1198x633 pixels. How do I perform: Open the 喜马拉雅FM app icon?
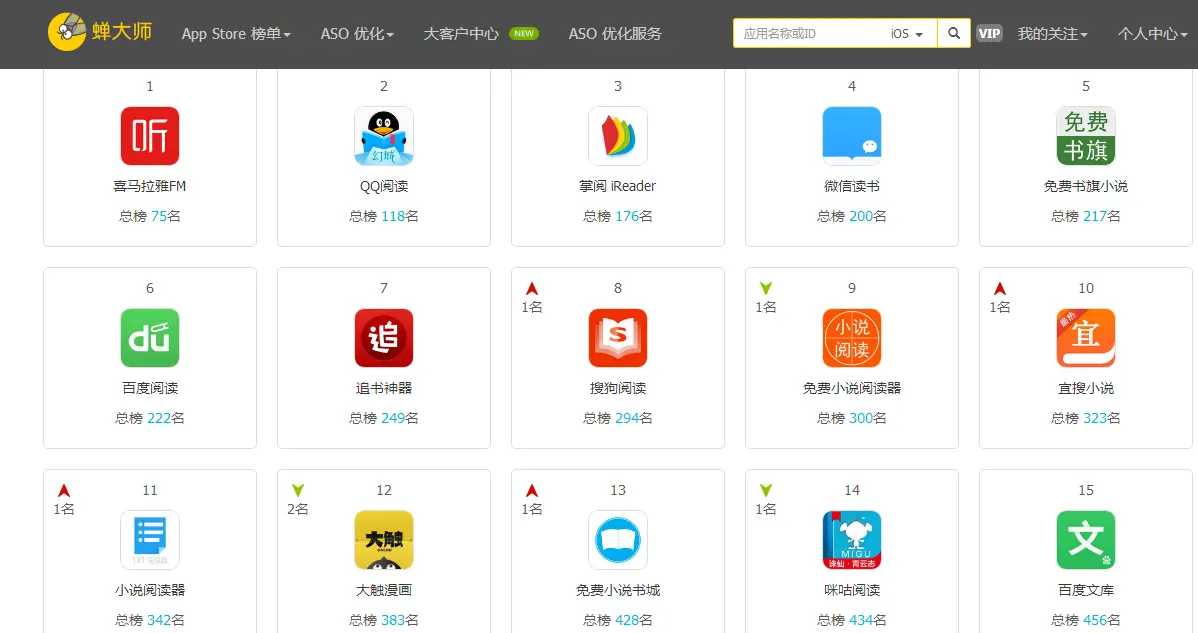coord(150,136)
